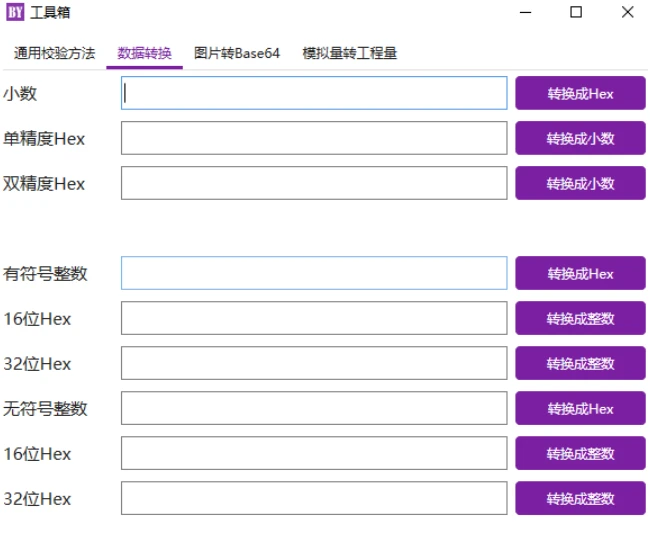Click the 单精度Hex label

[44, 138]
